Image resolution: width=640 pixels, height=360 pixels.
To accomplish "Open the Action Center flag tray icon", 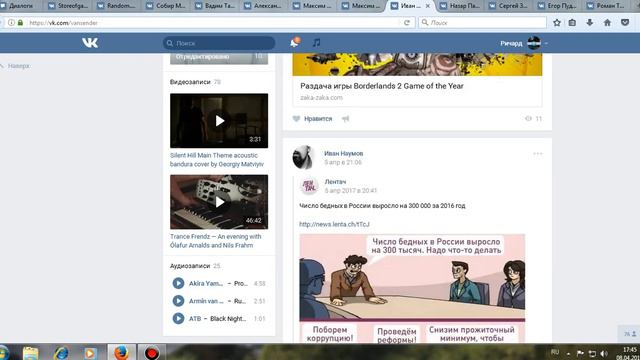I will click(x=580, y=353).
